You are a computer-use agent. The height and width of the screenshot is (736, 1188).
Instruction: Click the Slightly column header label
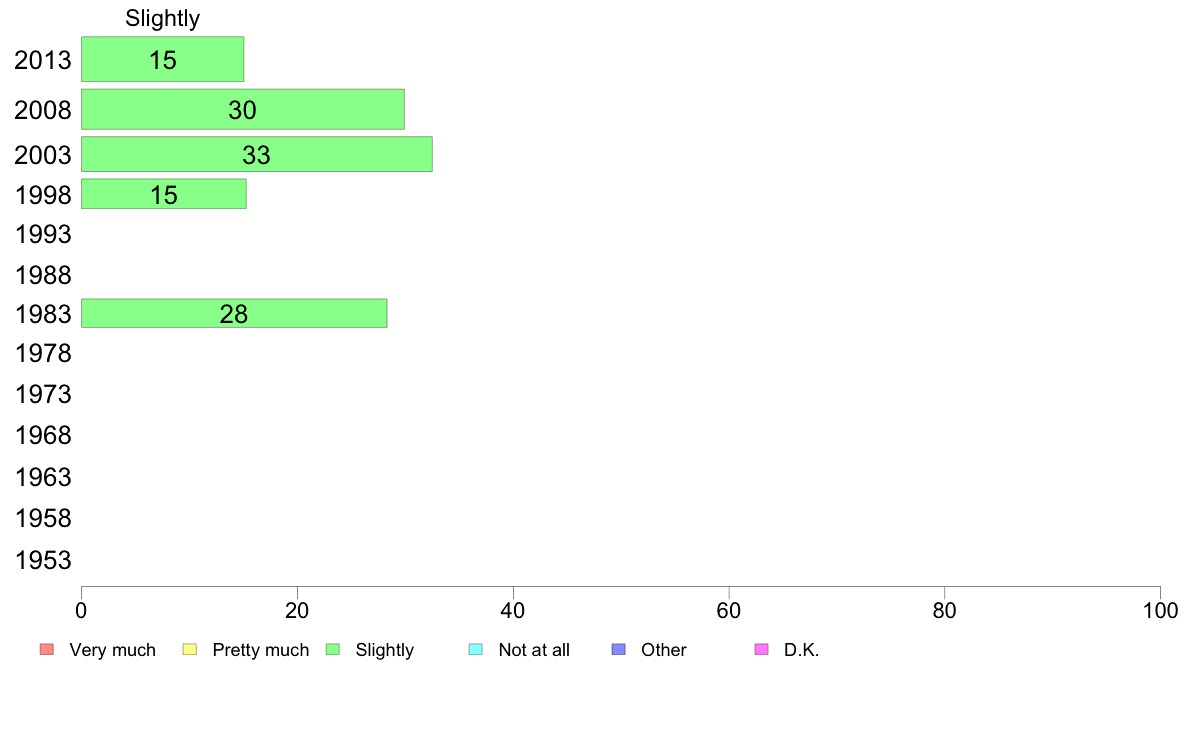(x=162, y=18)
